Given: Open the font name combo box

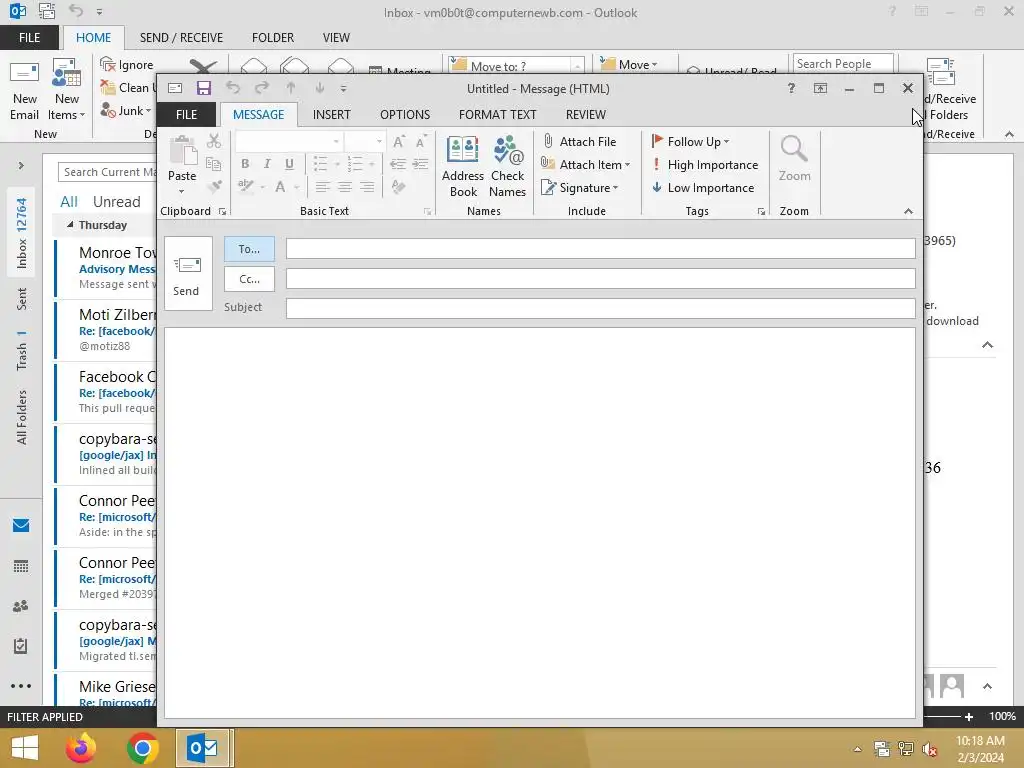Looking at the screenshot, I should point(289,141).
